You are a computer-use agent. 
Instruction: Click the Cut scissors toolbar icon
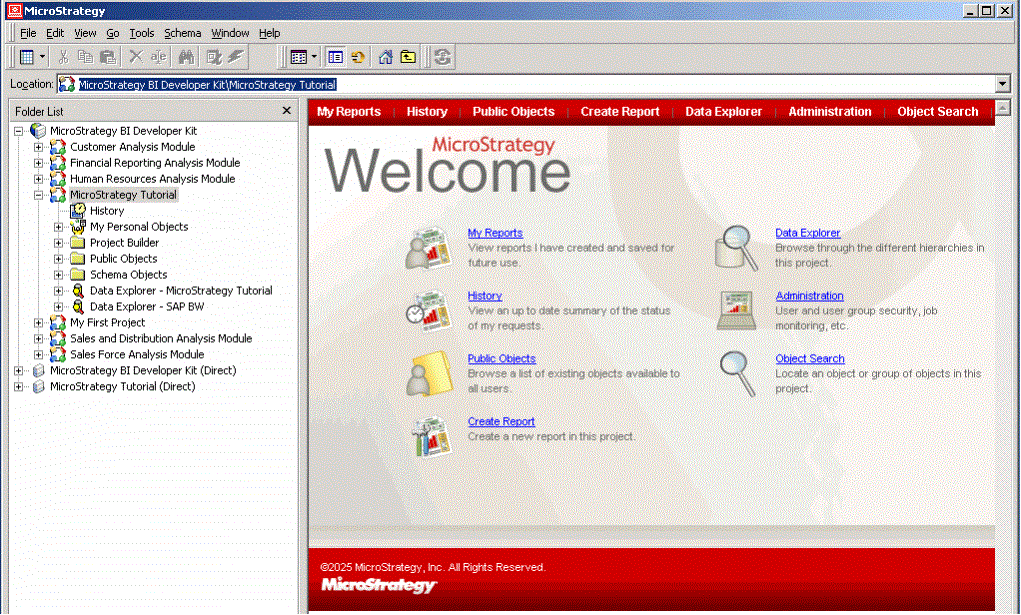[63, 57]
